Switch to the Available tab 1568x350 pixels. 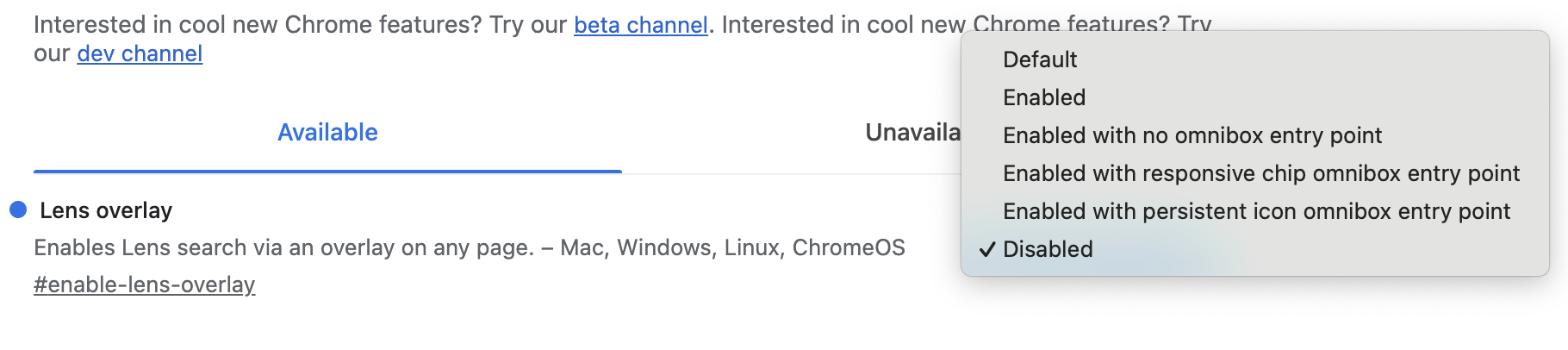click(327, 132)
